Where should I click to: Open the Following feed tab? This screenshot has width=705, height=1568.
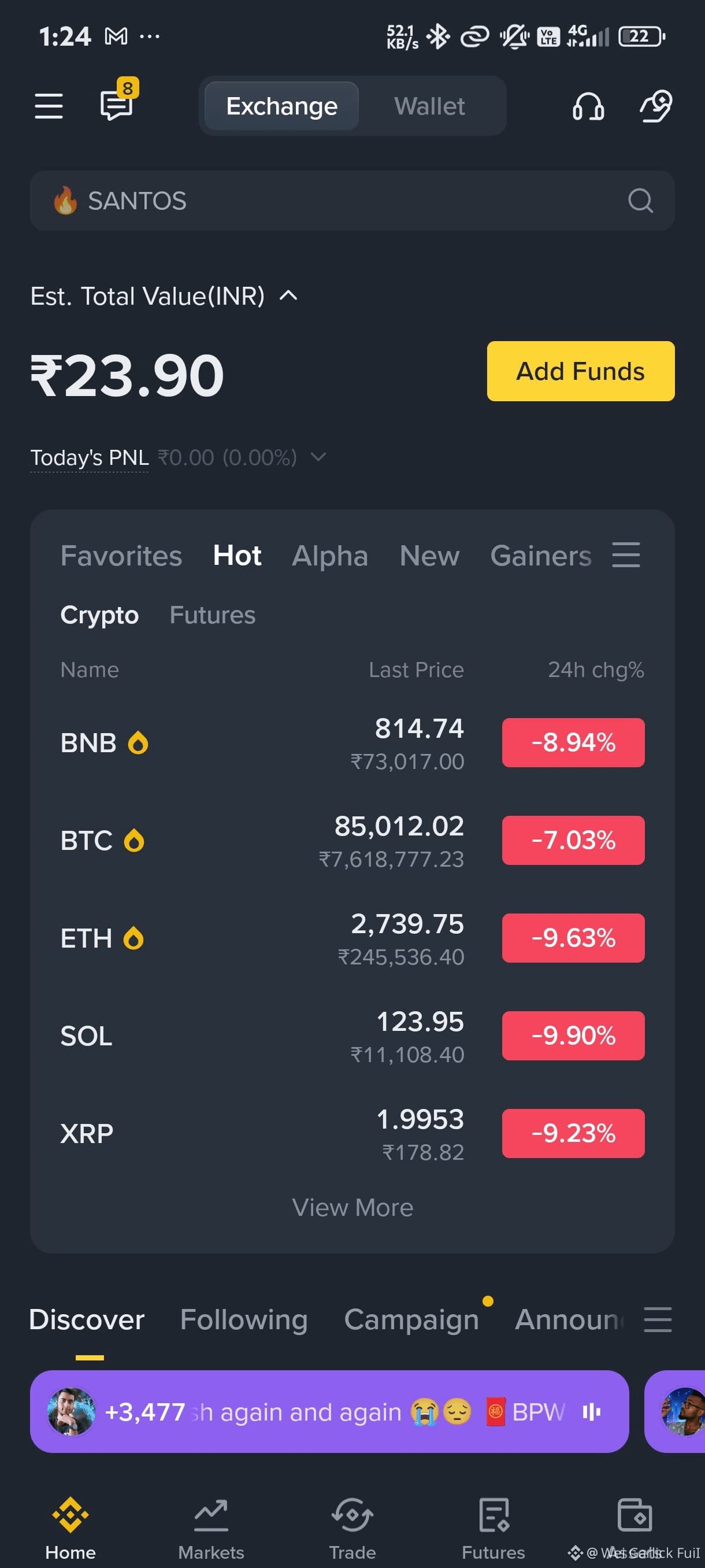pyautogui.click(x=244, y=1319)
